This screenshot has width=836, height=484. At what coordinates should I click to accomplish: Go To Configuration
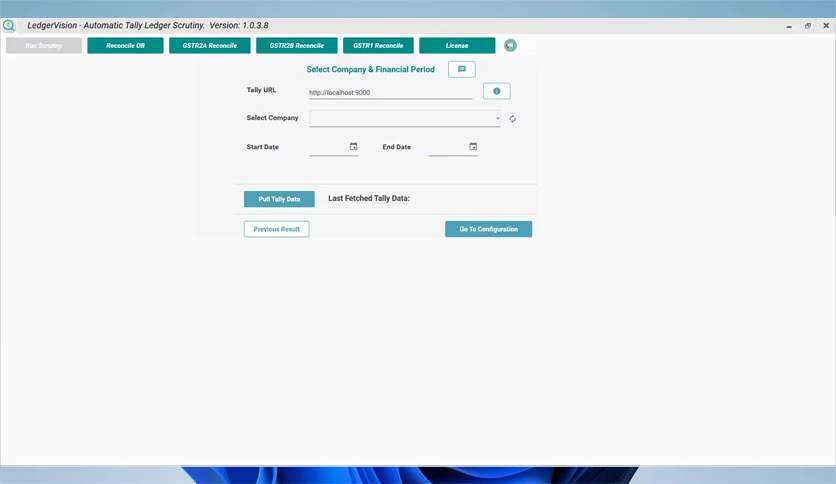[488, 229]
